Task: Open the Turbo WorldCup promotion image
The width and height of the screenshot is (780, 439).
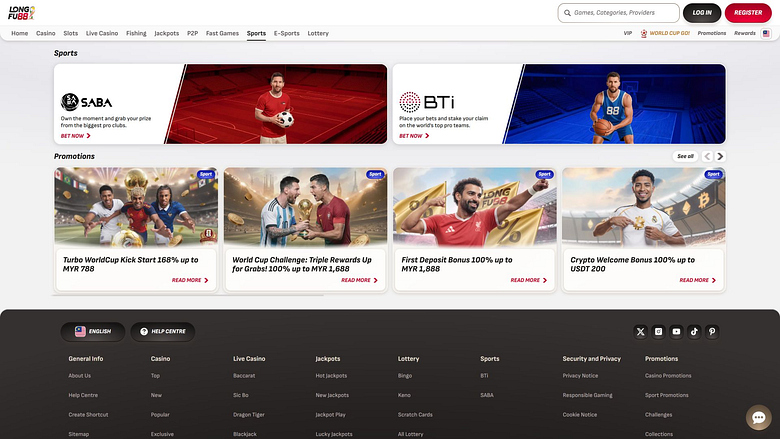Action: pos(136,207)
